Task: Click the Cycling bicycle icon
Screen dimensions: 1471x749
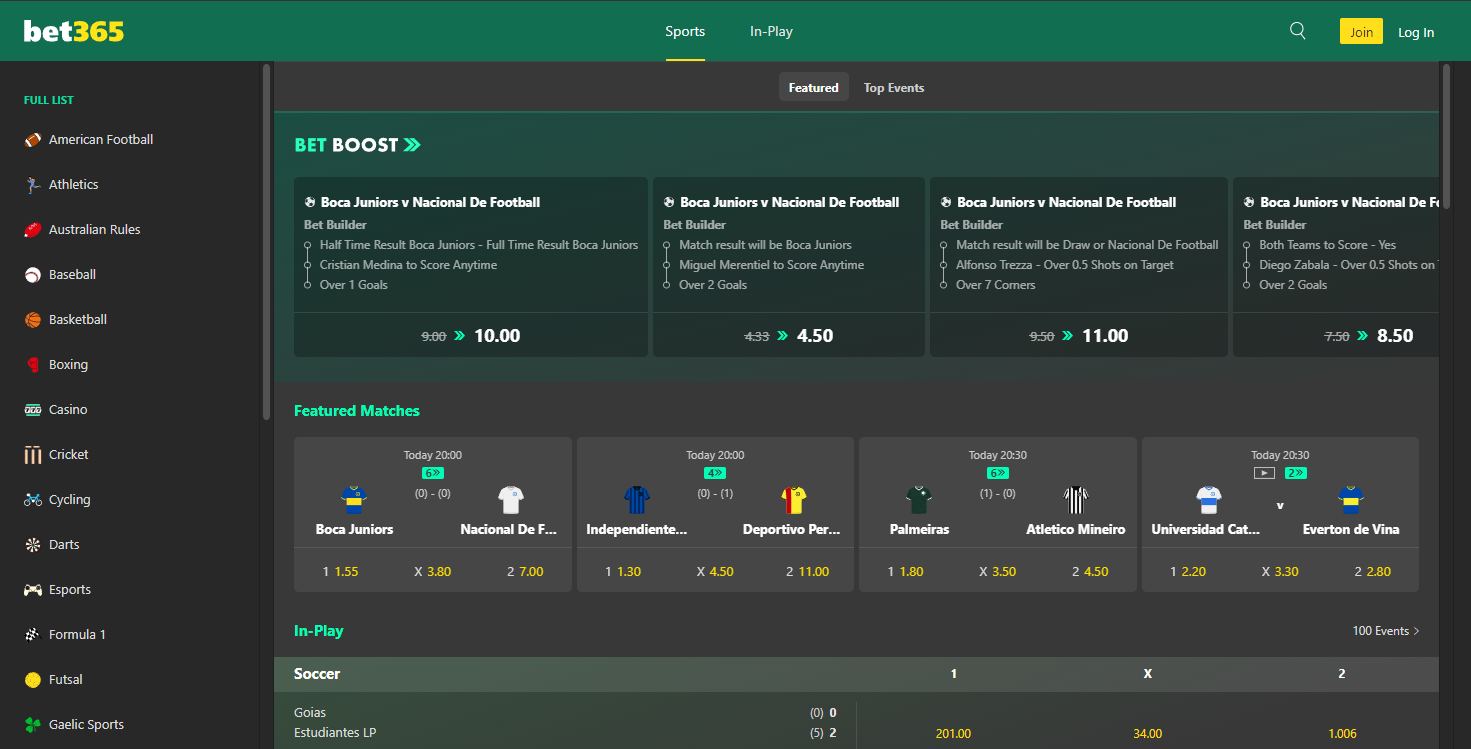Action: (33, 500)
